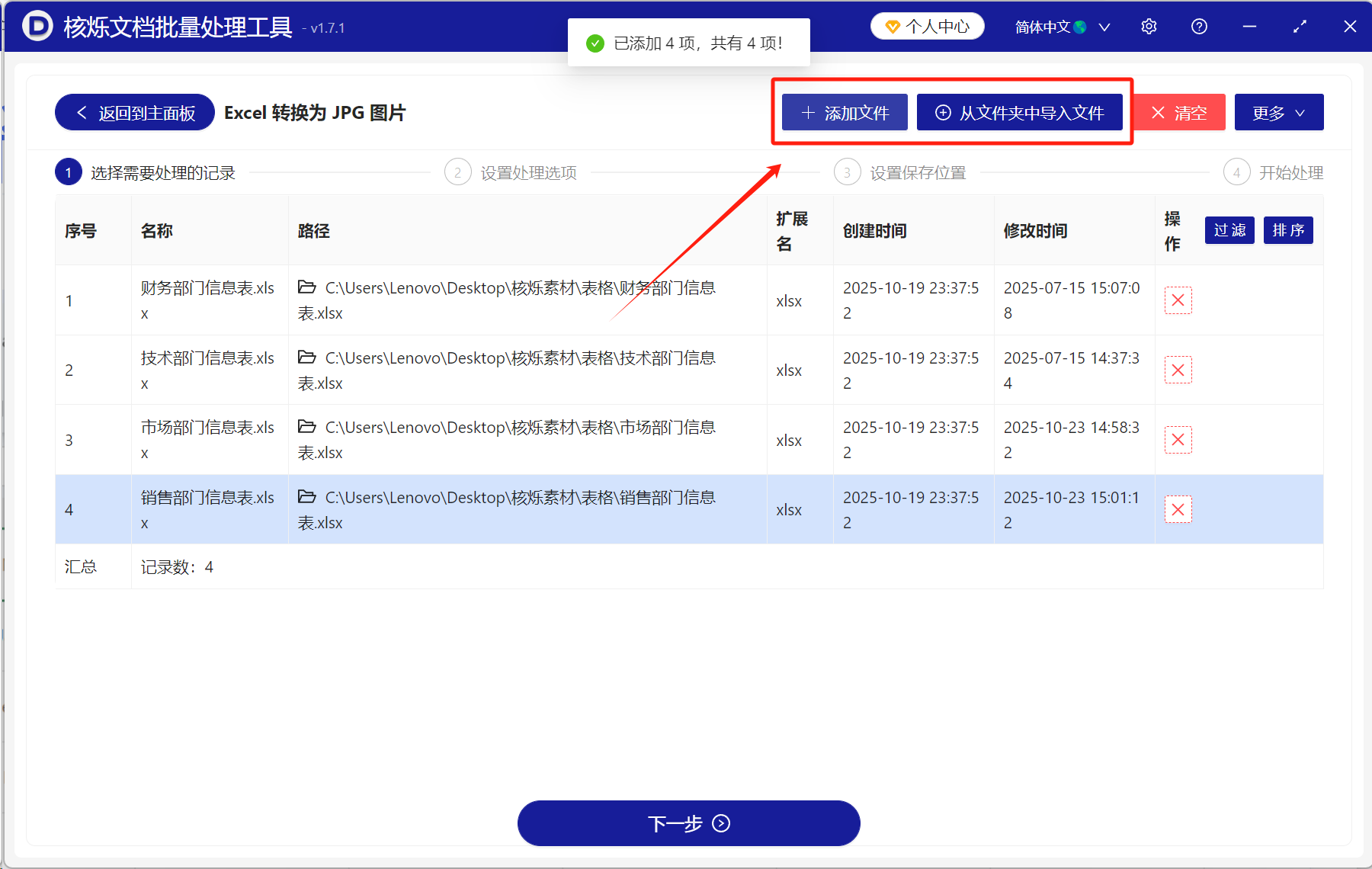Click the app logo icon top left
This screenshot has width=1372, height=869.
[x=36, y=26]
